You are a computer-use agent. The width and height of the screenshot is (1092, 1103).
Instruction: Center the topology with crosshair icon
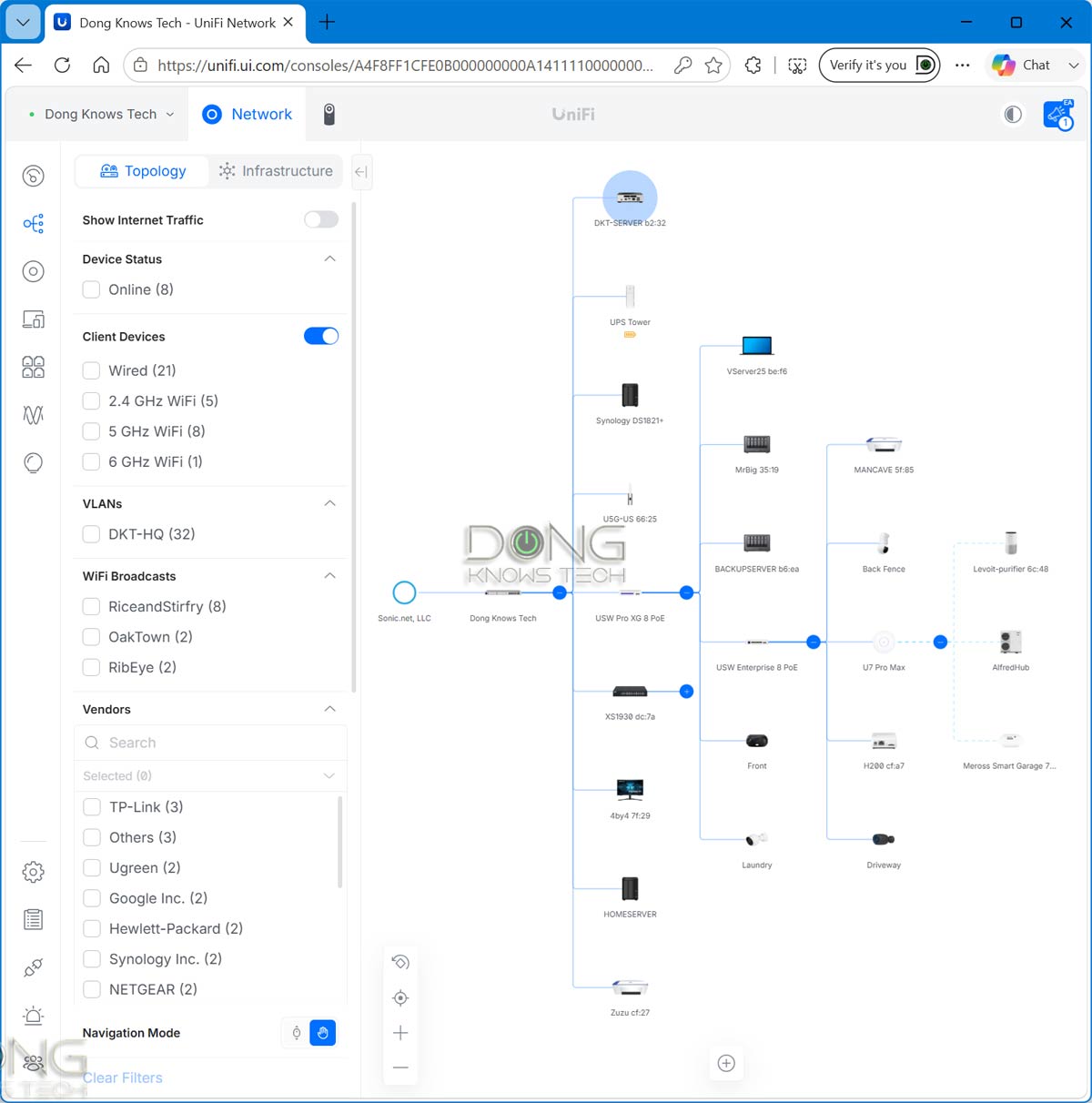(400, 997)
